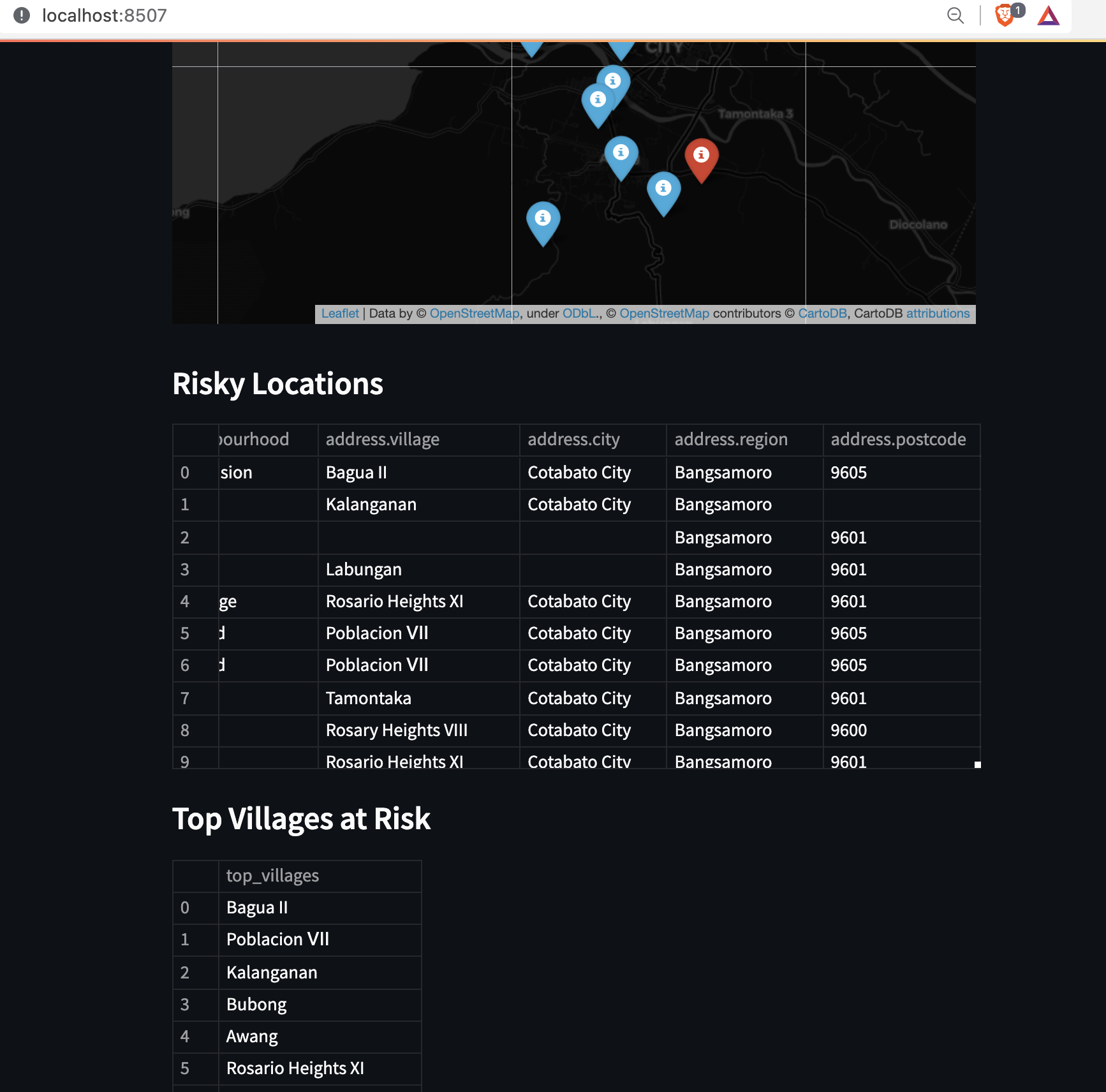The height and width of the screenshot is (1092, 1106).
Task: Click the address.postcode column header
Action: pos(901,439)
